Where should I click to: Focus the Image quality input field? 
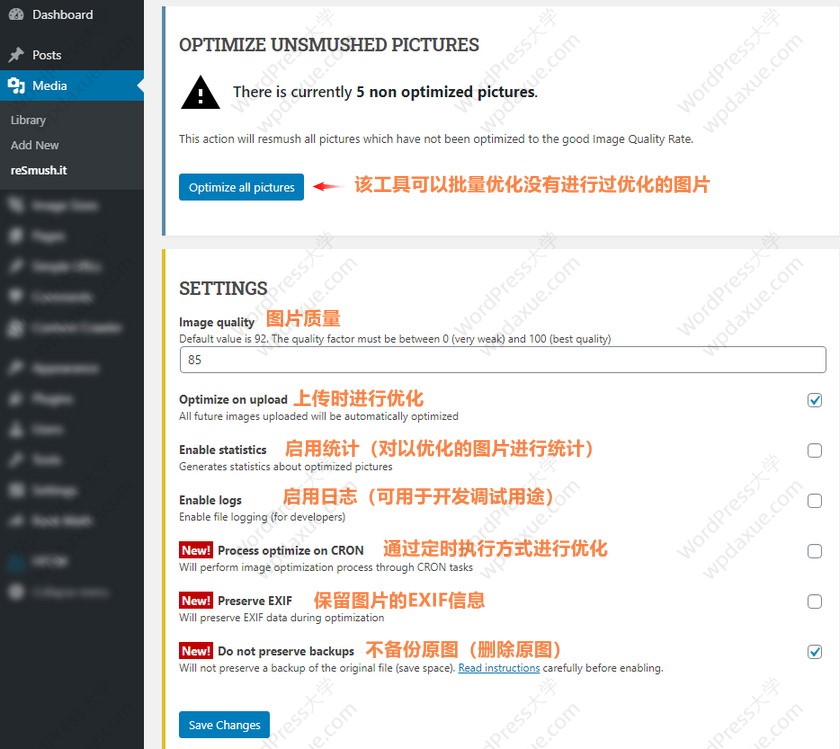(502, 360)
